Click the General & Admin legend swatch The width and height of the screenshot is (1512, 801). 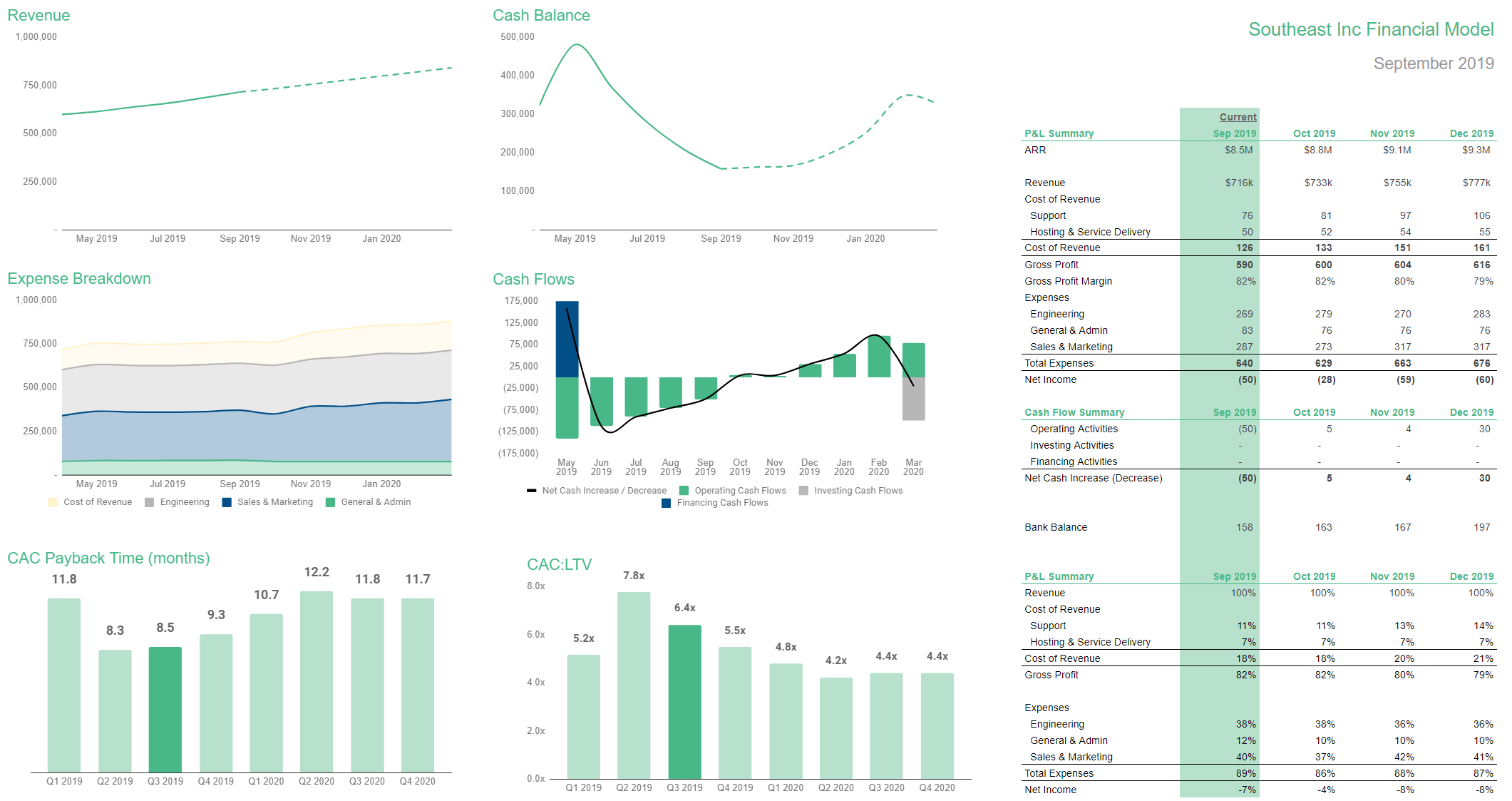click(x=330, y=502)
